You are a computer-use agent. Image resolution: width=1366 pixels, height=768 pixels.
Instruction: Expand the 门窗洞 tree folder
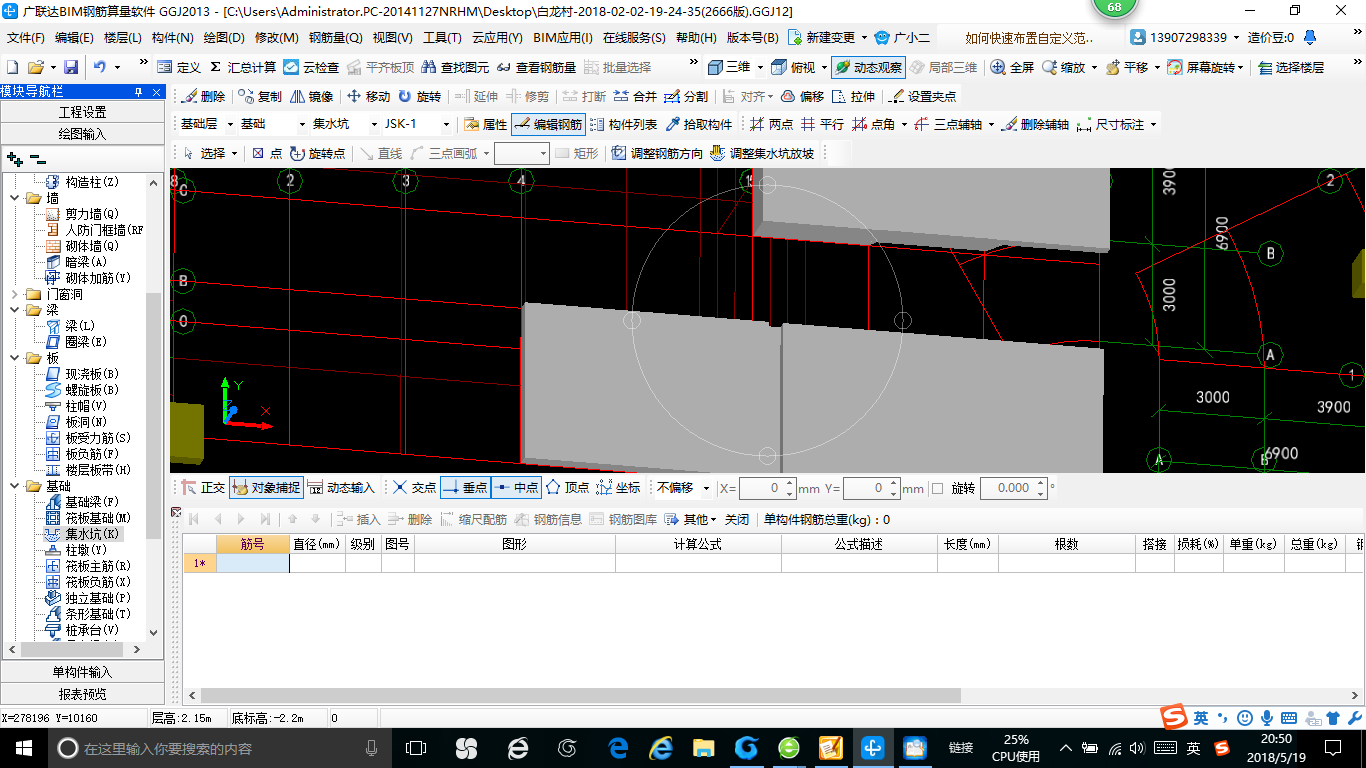(x=14, y=294)
